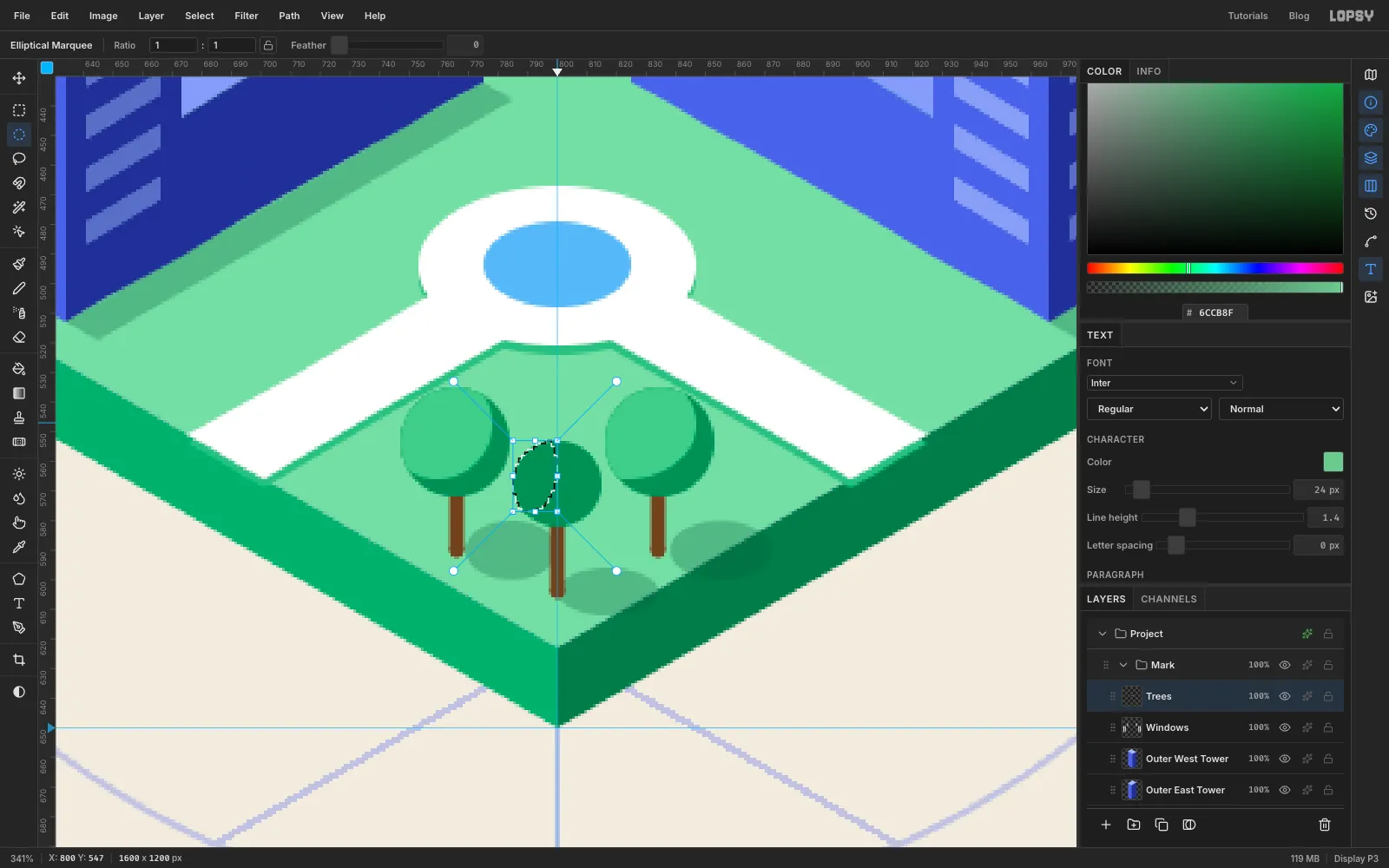The height and width of the screenshot is (868, 1389).
Task: Create a new layer group folder
Action: pos(1134,825)
